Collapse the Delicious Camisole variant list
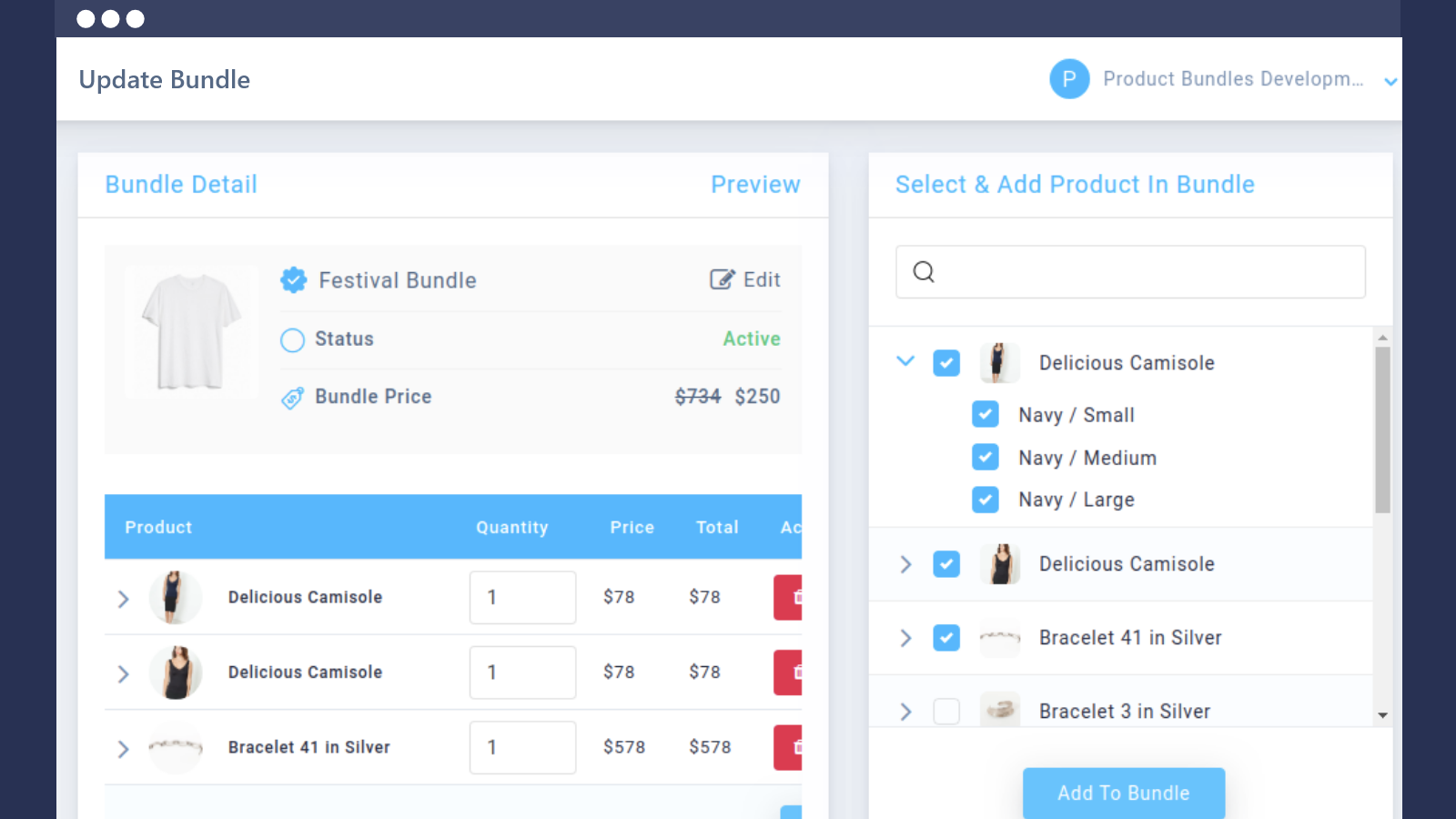 coord(905,361)
